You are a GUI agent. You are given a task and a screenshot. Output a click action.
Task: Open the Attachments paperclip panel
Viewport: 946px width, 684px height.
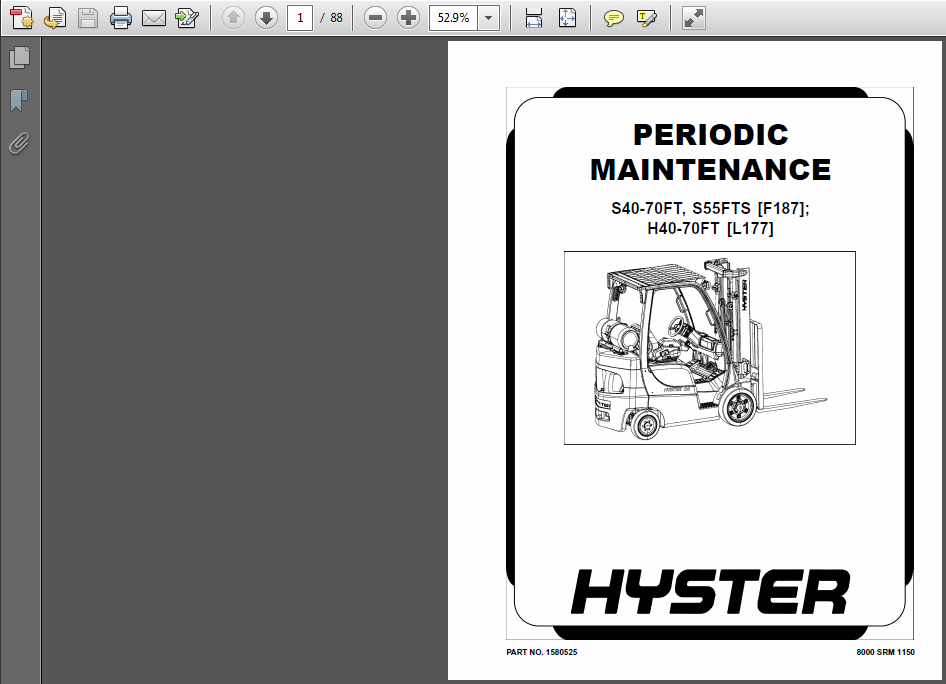[x=19, y=144]
